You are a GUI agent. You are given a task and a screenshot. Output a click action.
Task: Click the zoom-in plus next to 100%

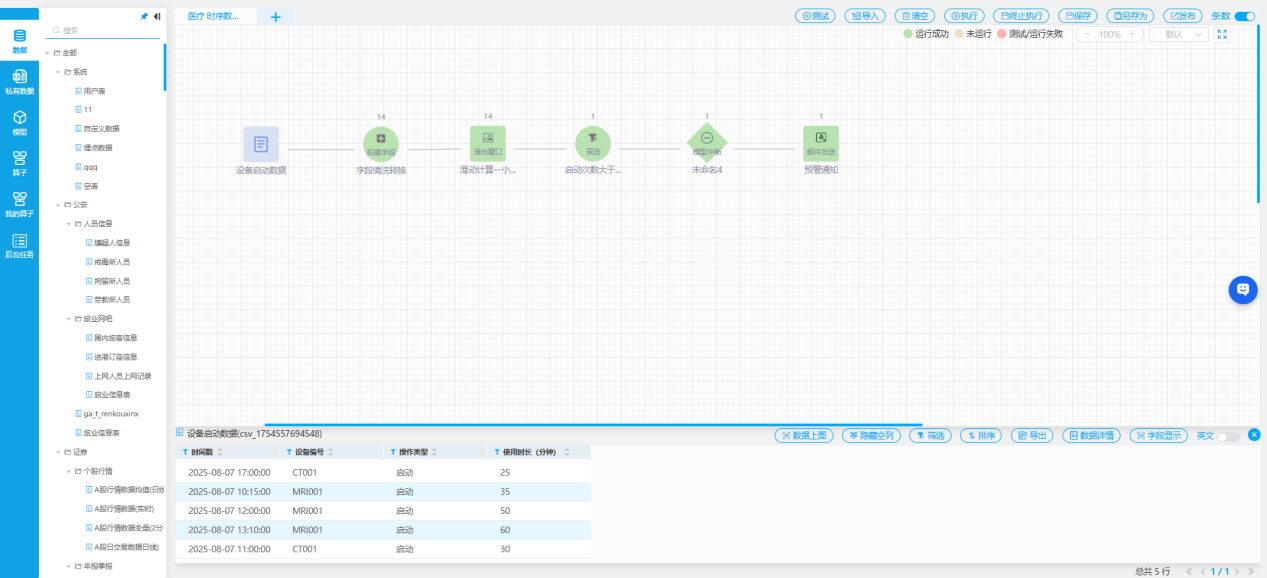coord(1132,34)
